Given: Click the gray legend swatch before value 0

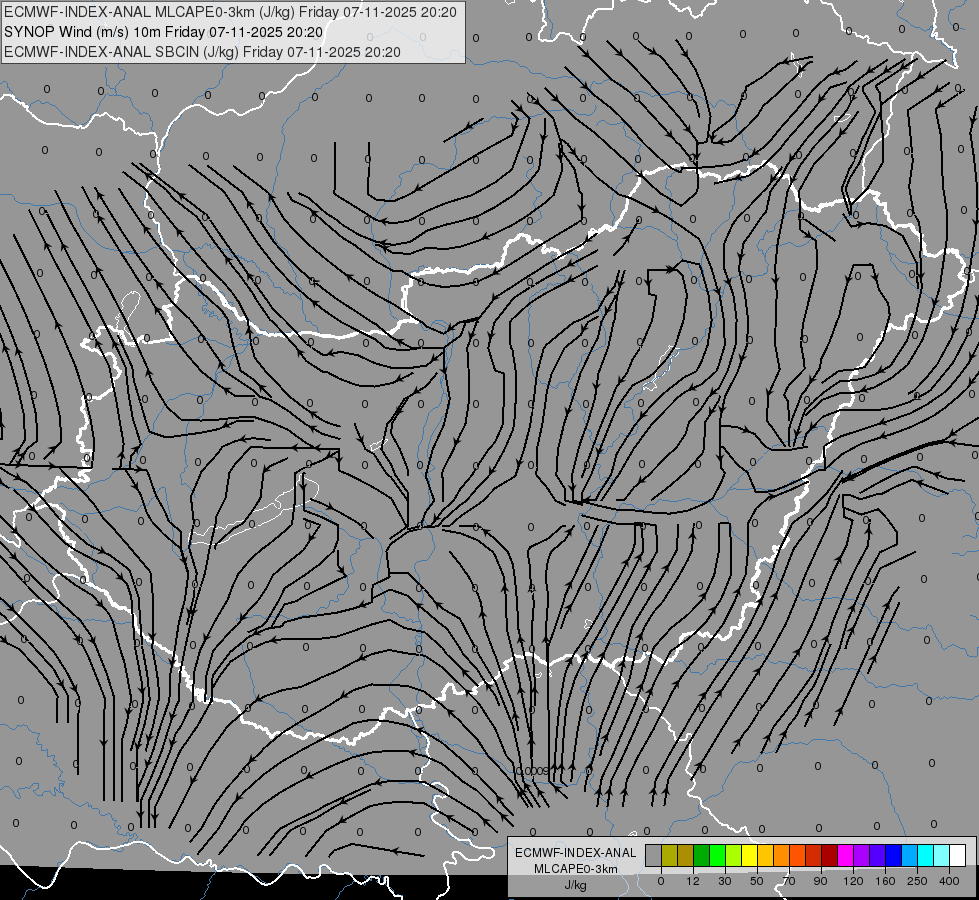Looking at the screenshot, I should (x=654, y=855).
